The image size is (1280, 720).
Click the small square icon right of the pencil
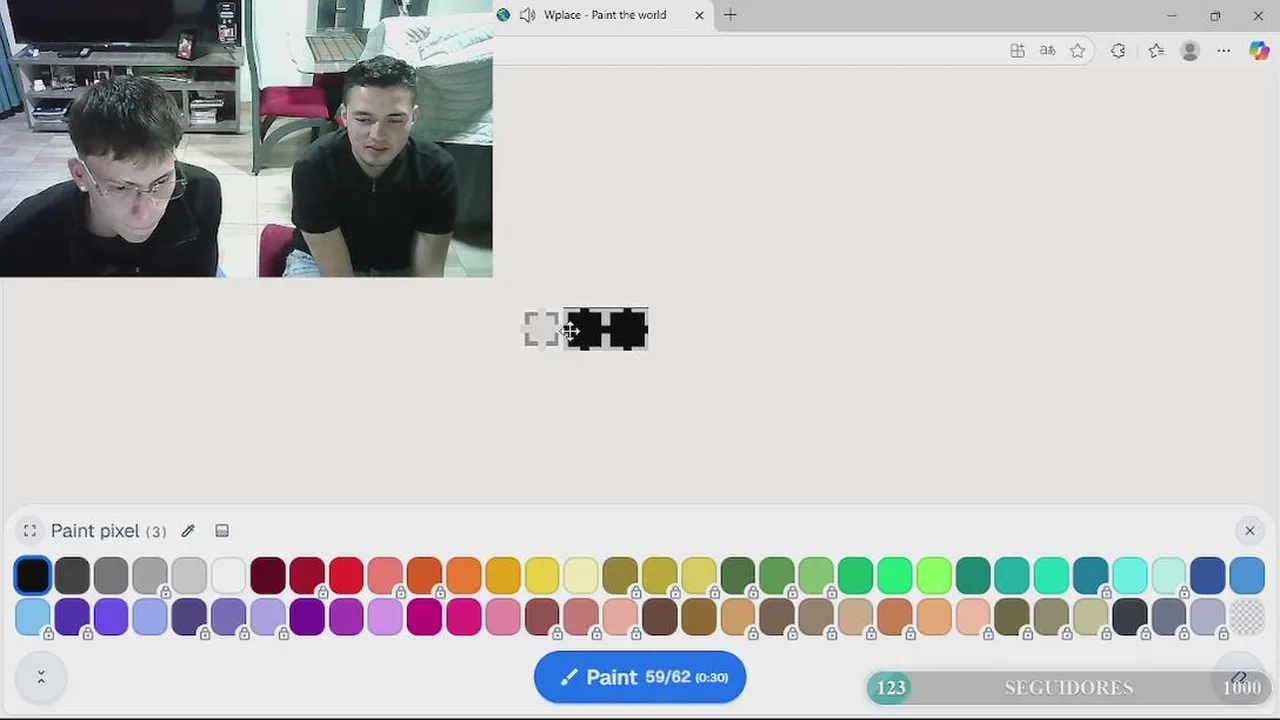[222, 531]
